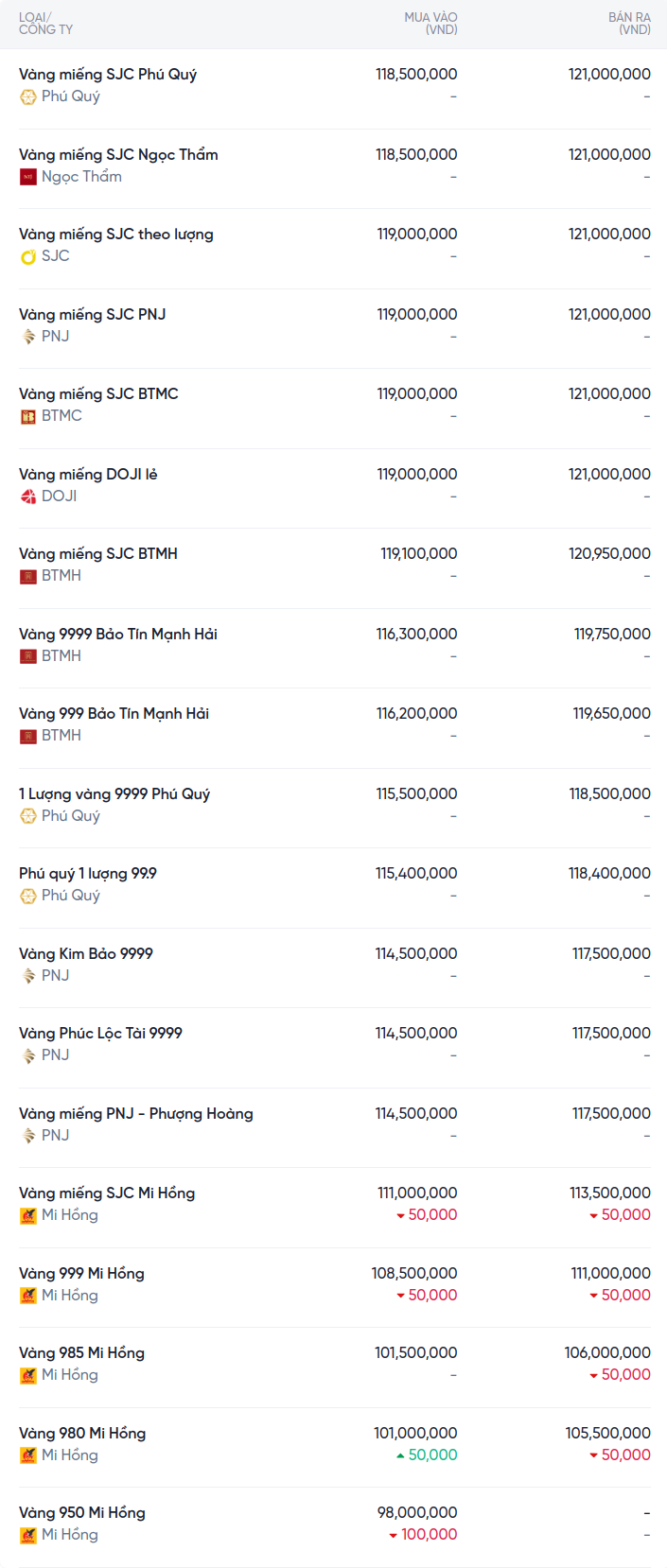Click the SJC gold ring icon
This screenshot has width=667, height=1568.
click(28, 256)
